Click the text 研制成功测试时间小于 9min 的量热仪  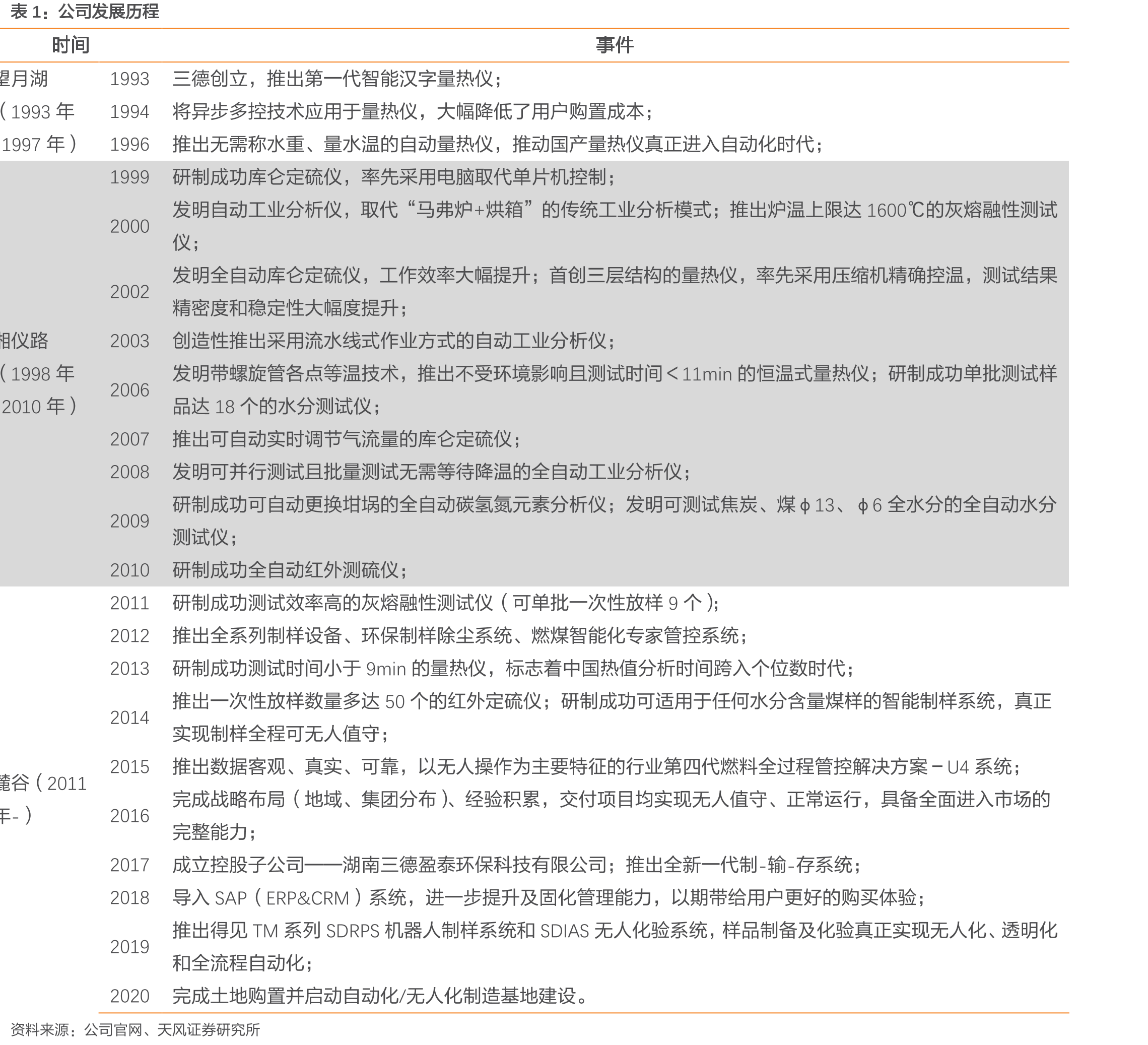click(329, 669)
